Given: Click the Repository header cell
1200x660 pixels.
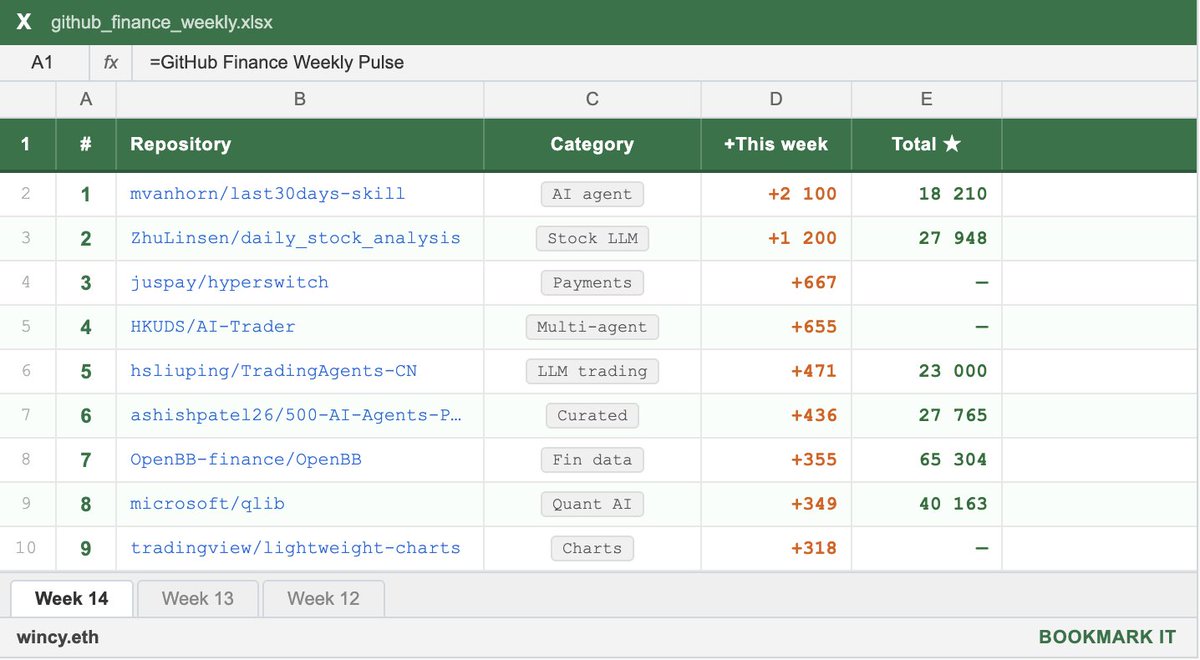Looking at the screenshot, I should point(300,144).
